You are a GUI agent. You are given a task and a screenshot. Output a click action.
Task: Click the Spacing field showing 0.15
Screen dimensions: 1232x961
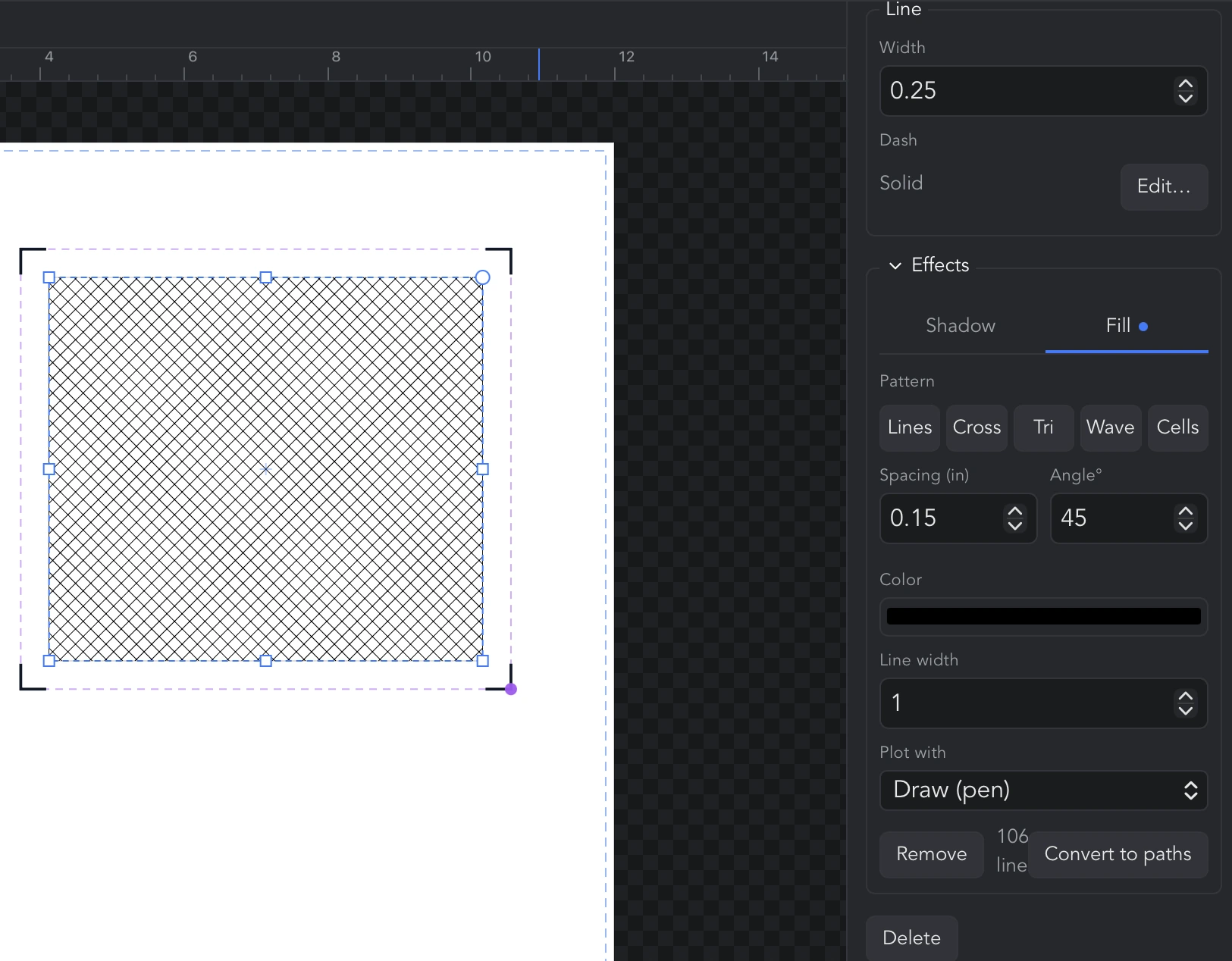(x=958, y=518)
